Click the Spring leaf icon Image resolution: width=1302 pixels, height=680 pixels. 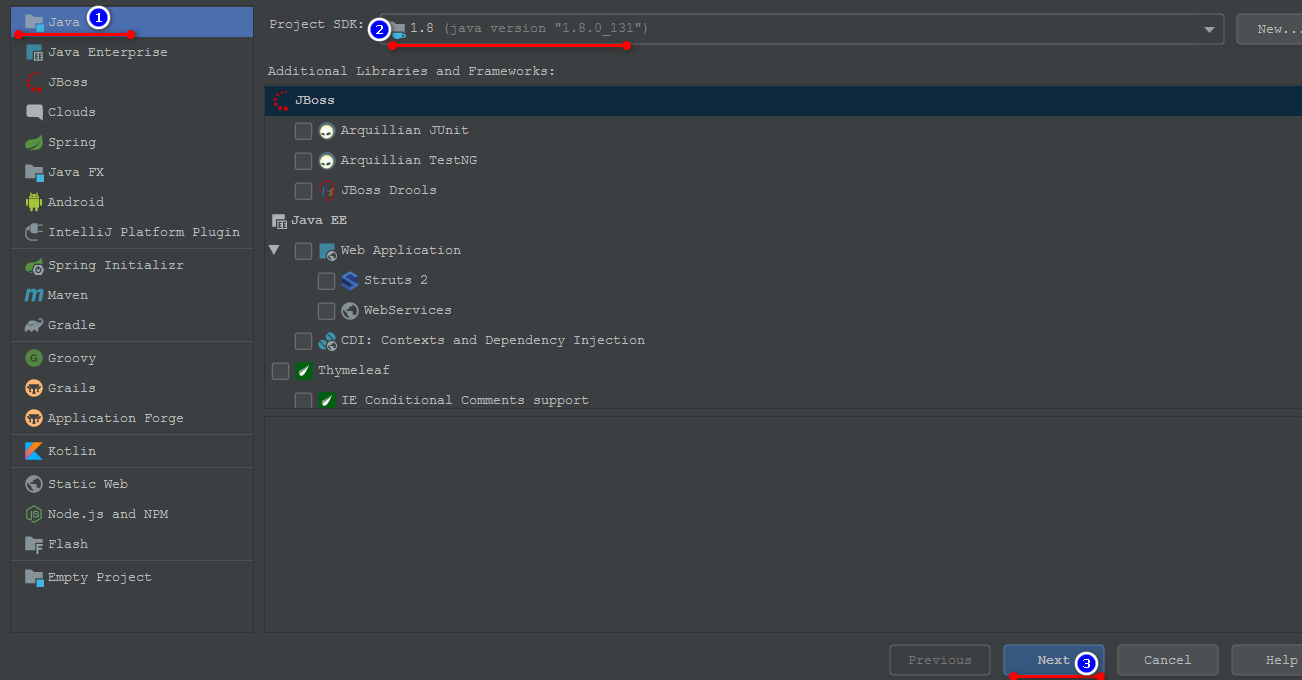[34, 142]
